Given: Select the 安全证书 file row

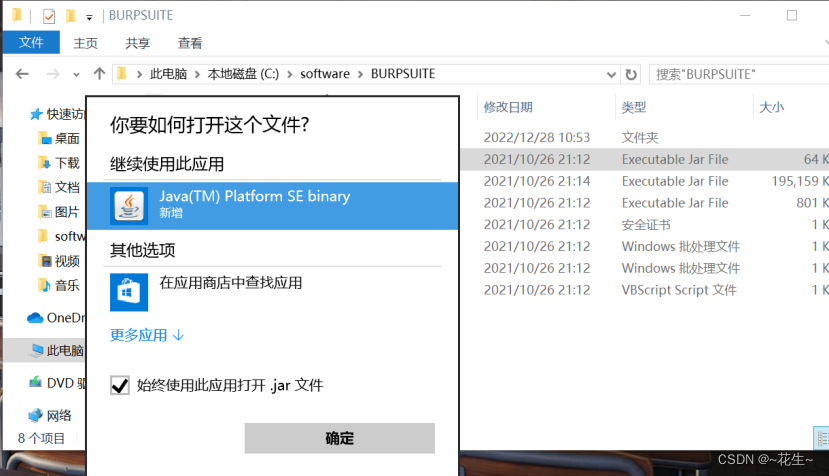Looking at the screenshot, I should [645, 224].
